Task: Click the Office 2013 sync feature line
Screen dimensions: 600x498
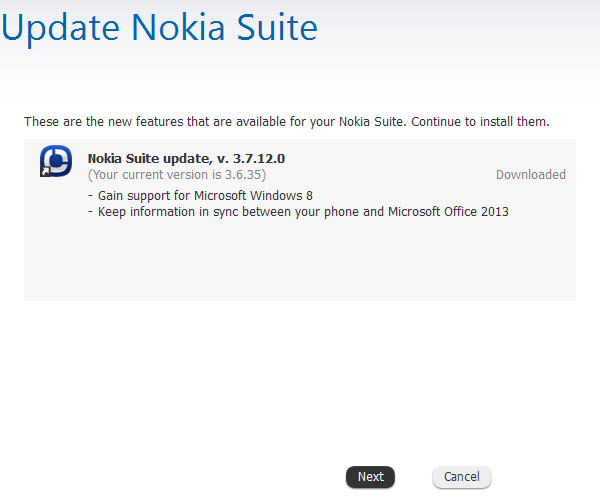Action: coord(298,211)
